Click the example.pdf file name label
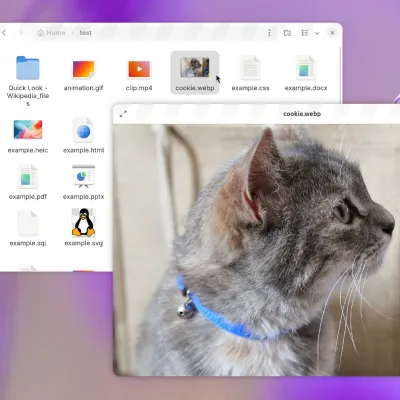 tap(28, 197)
